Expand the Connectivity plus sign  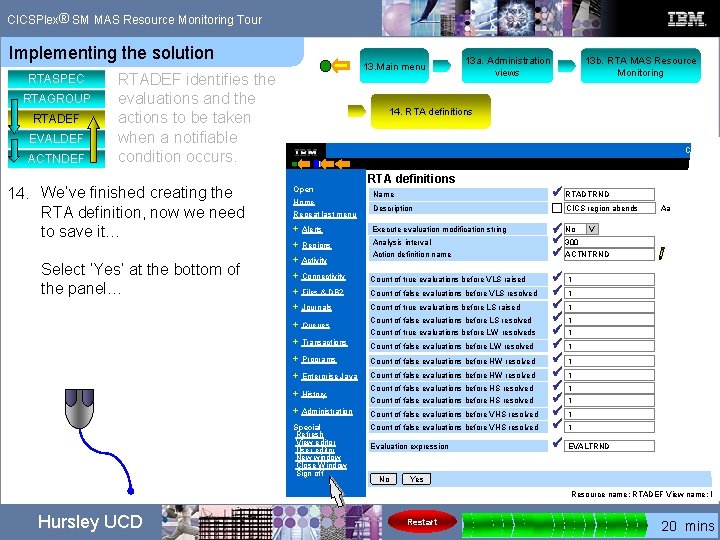click(x=295, y=276)
